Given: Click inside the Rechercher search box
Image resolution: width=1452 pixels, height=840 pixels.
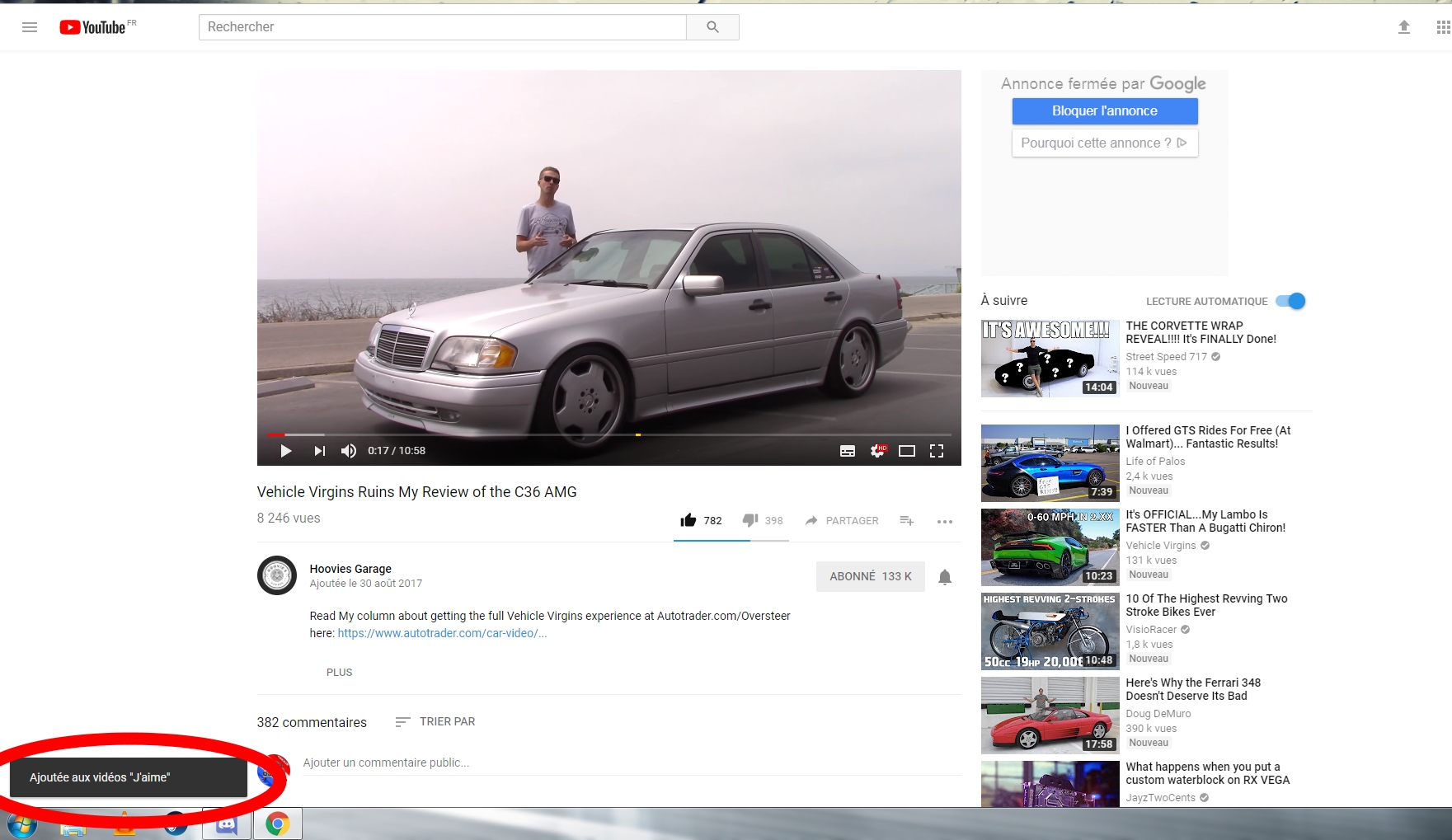Looking at the screenshot, I should click(x=443, y=27).
